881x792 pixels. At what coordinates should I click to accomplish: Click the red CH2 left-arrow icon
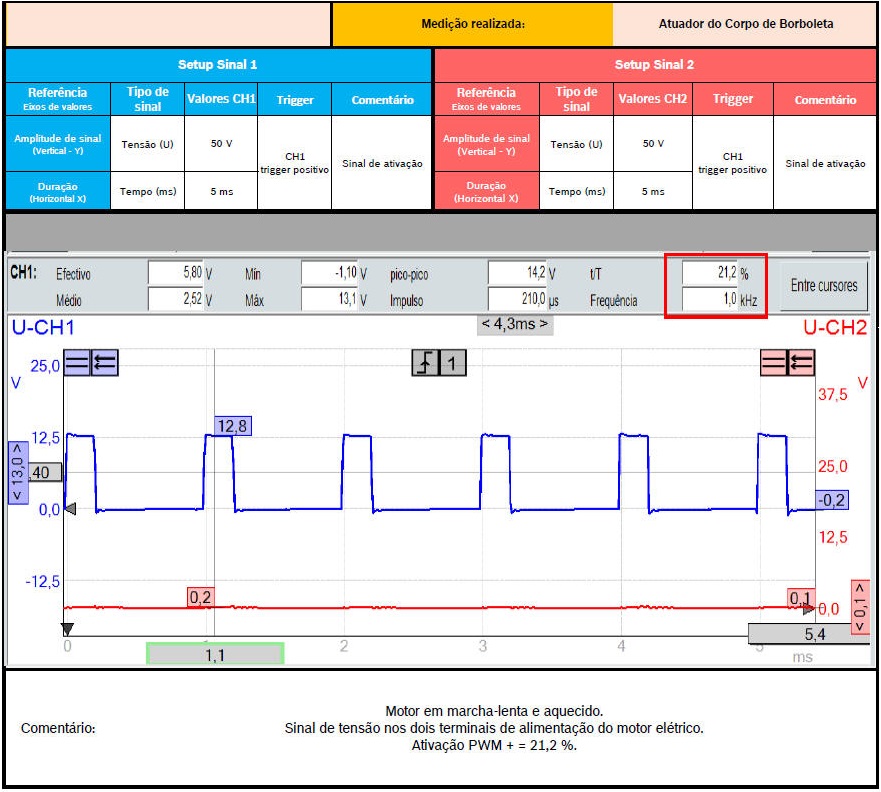[802, 362]
